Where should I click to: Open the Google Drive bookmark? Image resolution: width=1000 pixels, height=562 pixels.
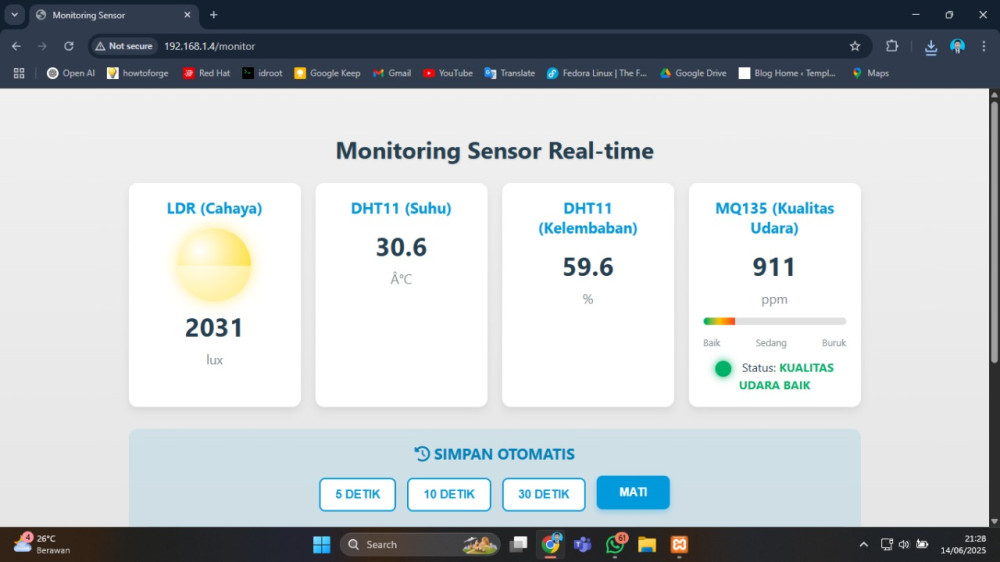pyautogui.click(x=693, y=73)
